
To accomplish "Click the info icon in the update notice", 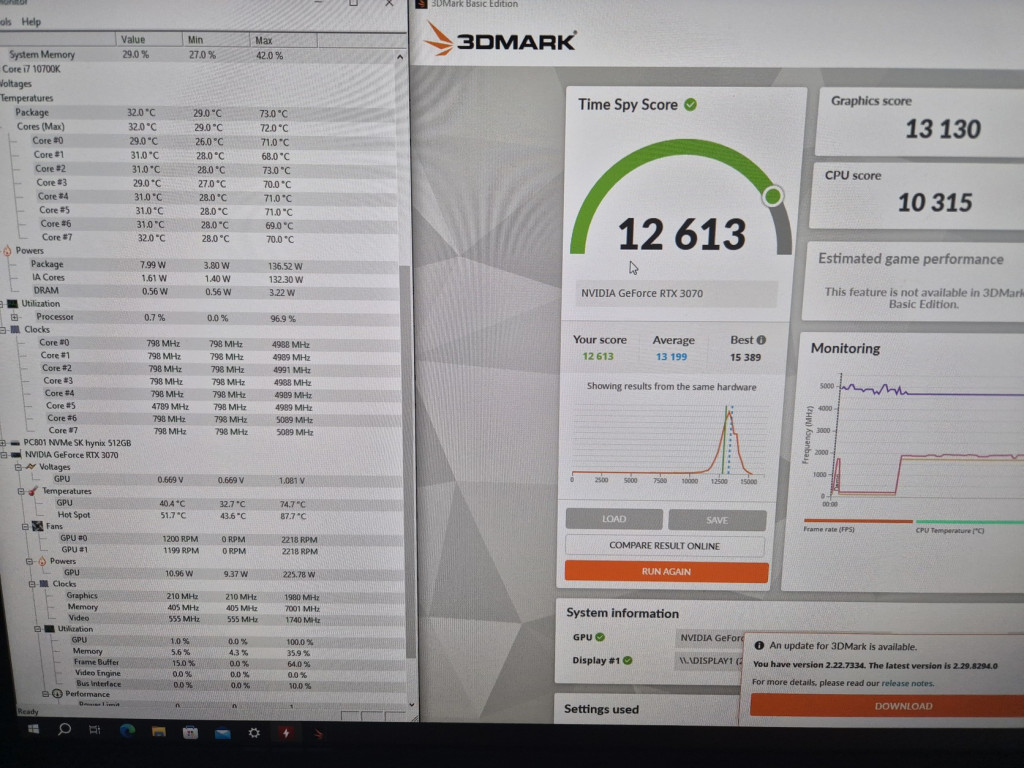I will pos(759,646).
